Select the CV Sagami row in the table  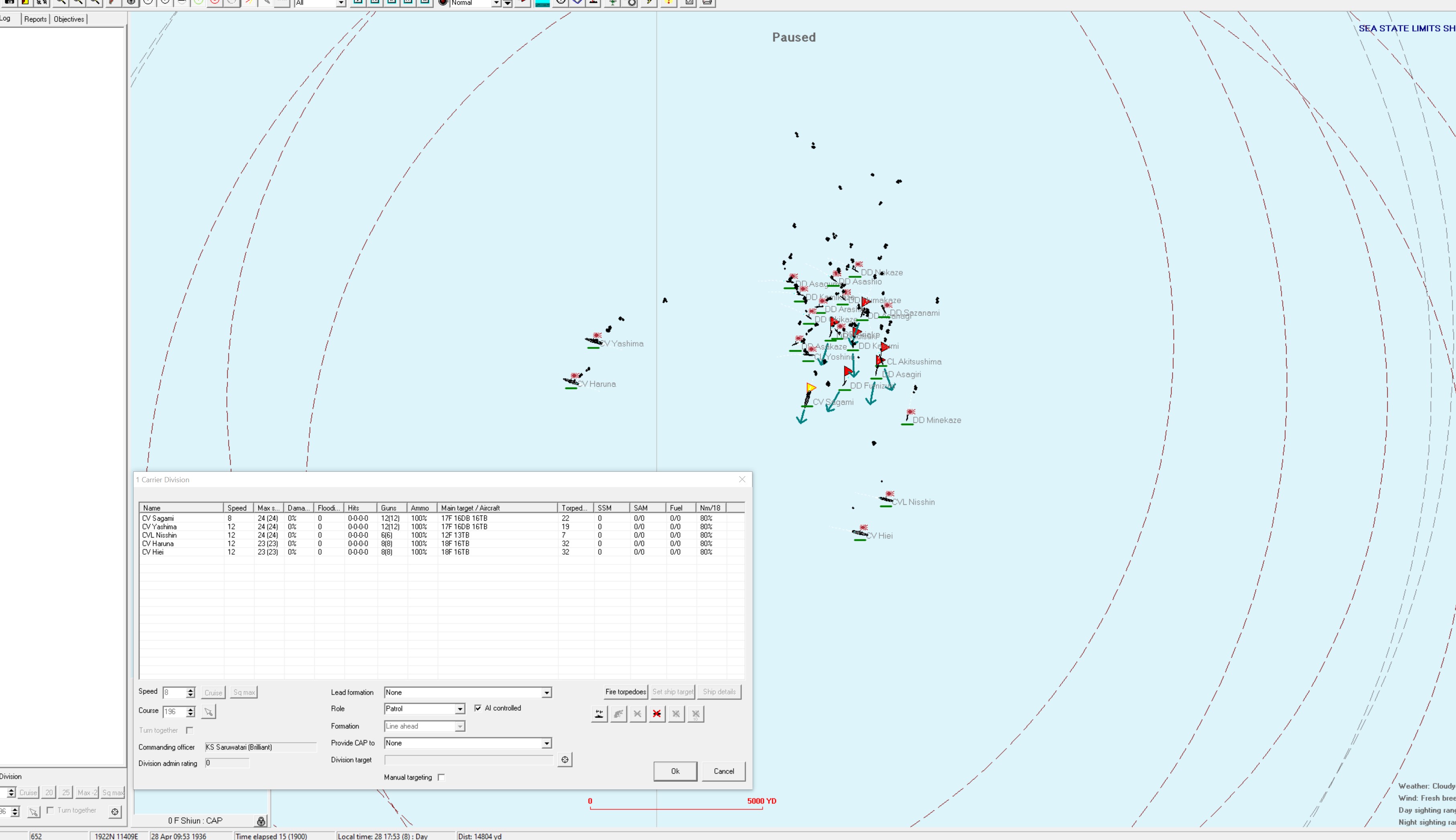441,518
